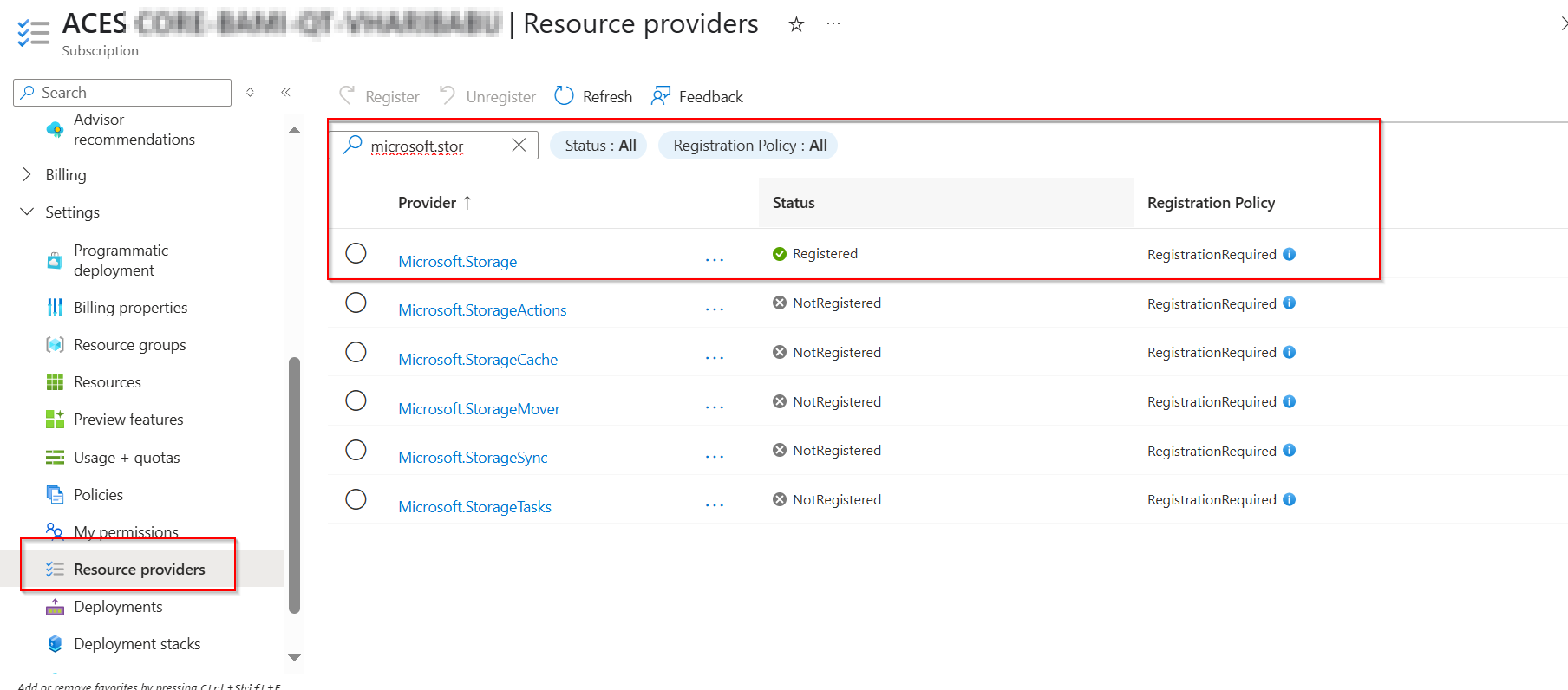Open the Registration Policy : All filter

(x=748, y=146)
